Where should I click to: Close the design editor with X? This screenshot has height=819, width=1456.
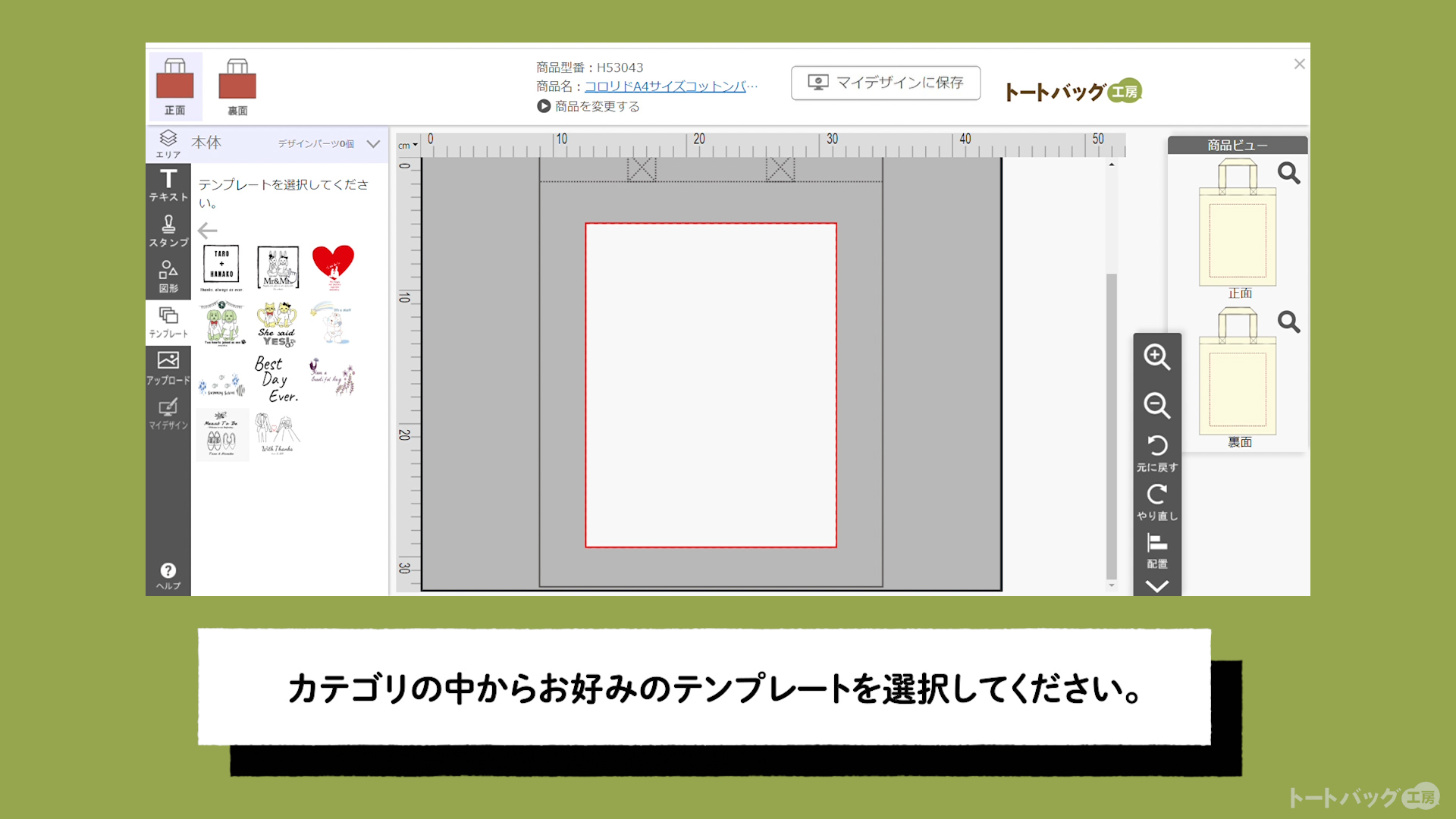click(1299, 64)
